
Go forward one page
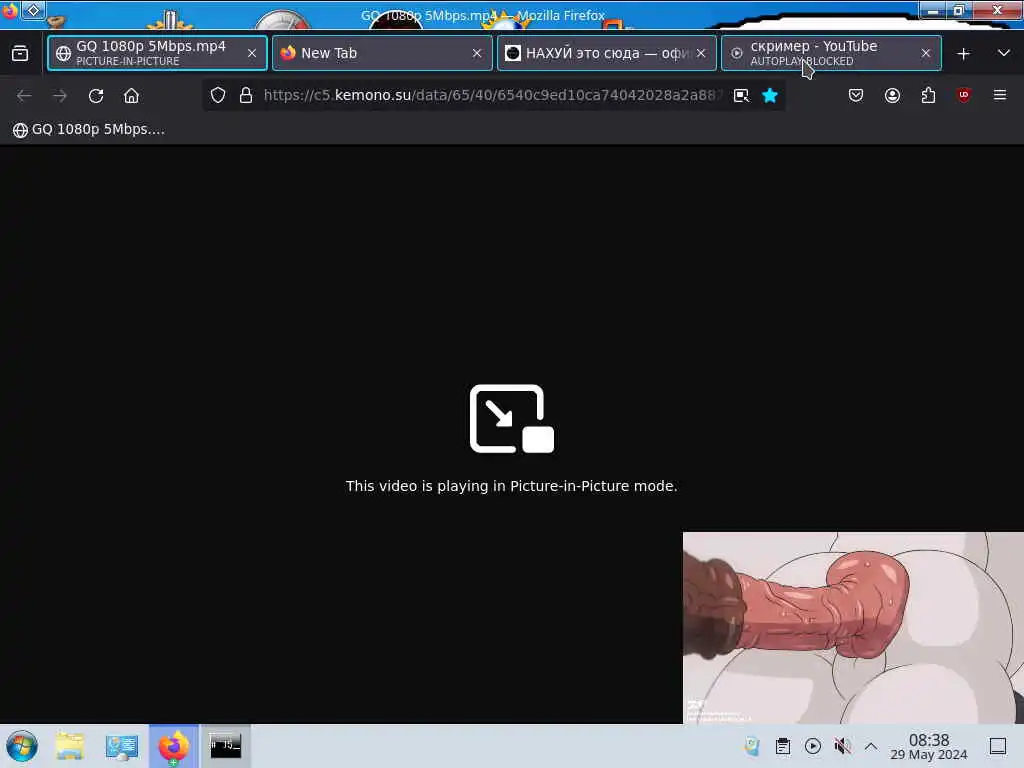[60, 96]
